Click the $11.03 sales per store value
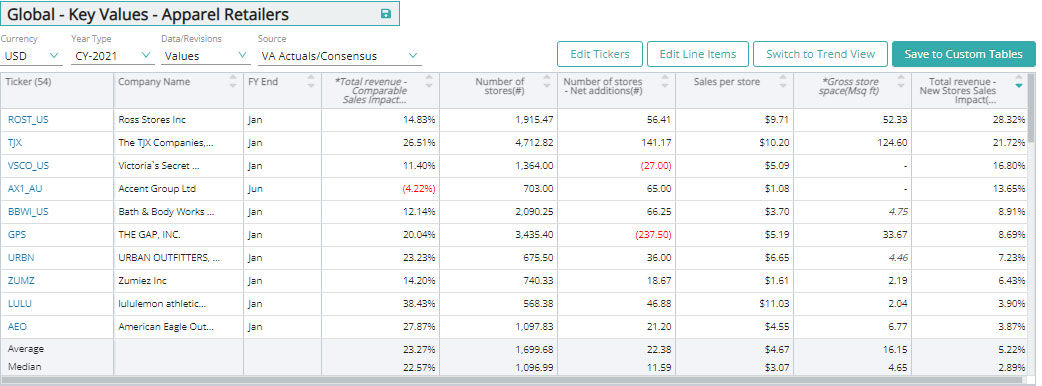This screenshot has height=386, width=1042. 775,304
